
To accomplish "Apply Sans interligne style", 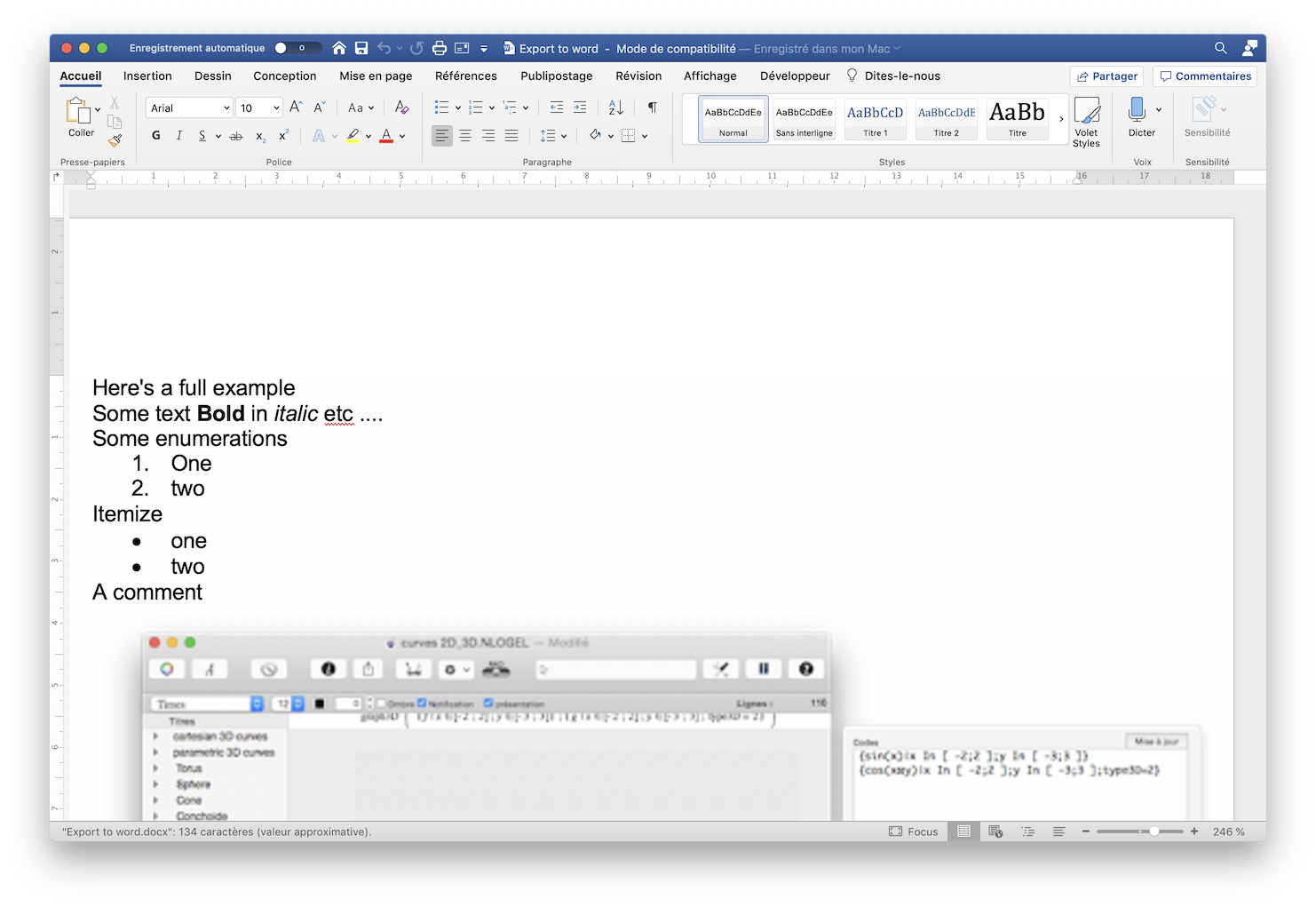I will point(804,119).
